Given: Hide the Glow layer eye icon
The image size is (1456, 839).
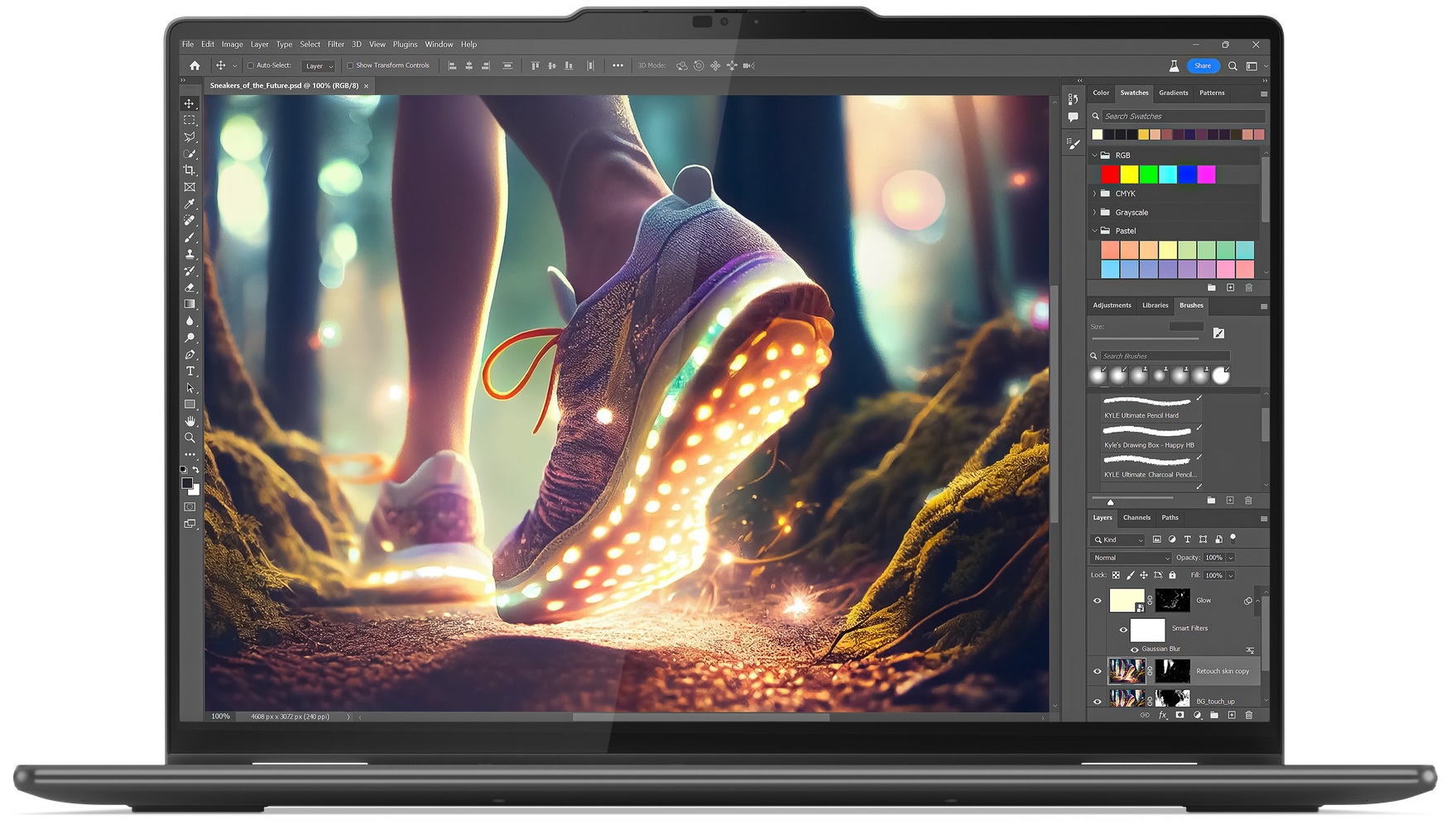Looking at the screenshot, I should coord(1098,601).
